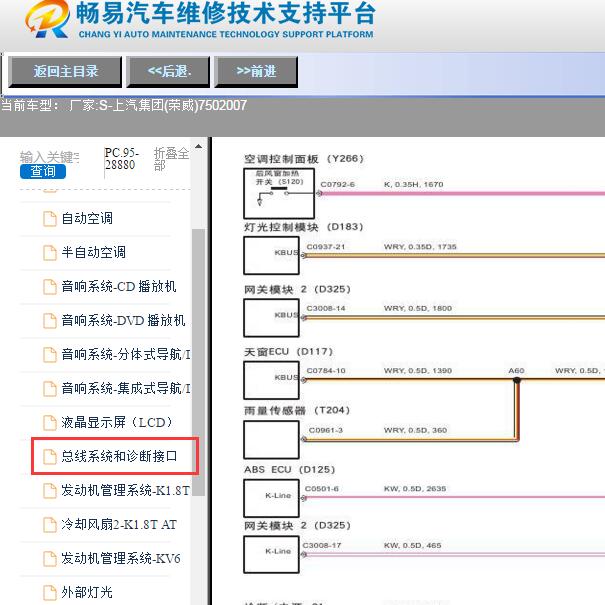This screenshot has height=605, width=605.
Task: Click the 折叠全部 collapse-all link
Action: click(171, 159)
